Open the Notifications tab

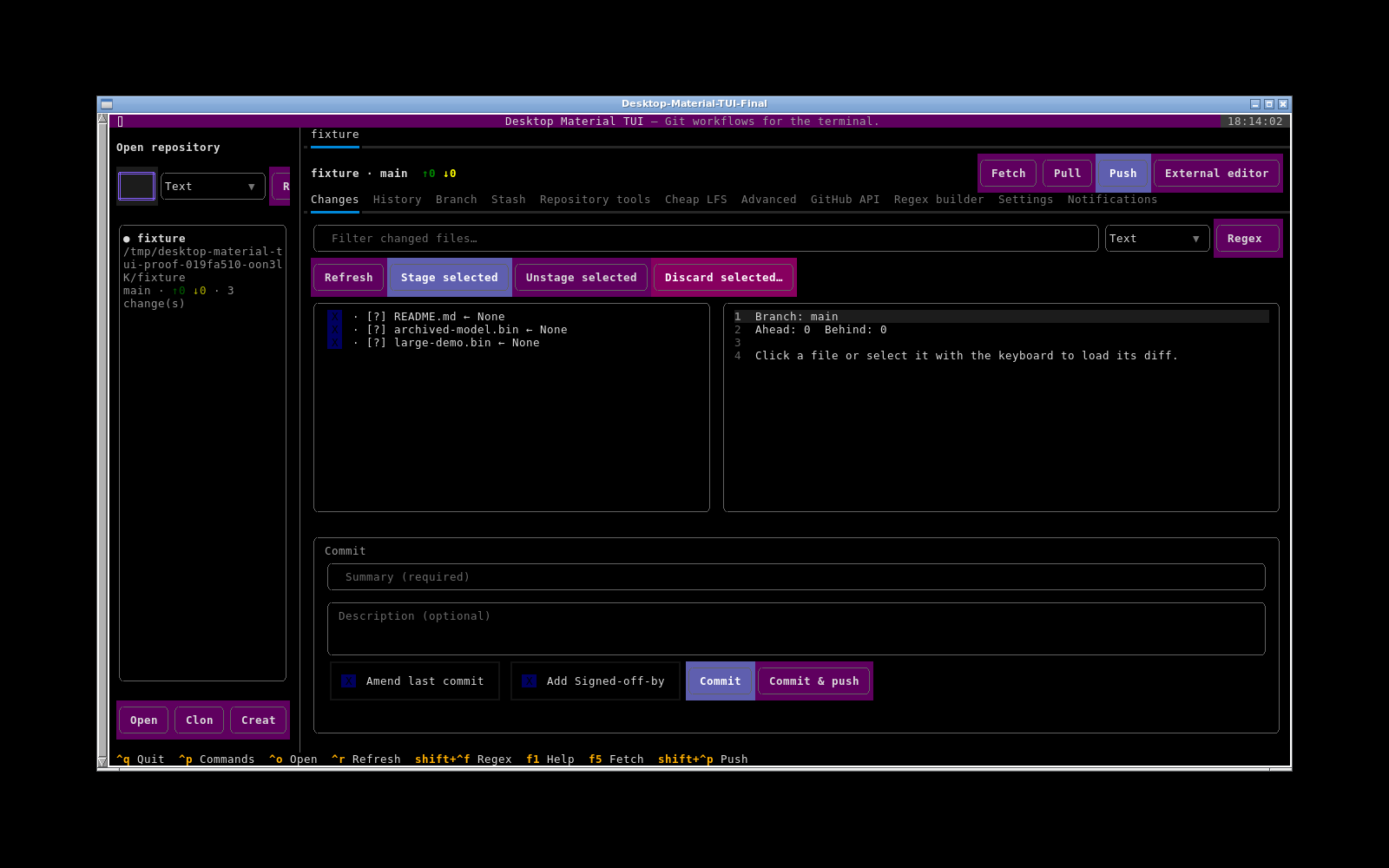(1113, 200)
